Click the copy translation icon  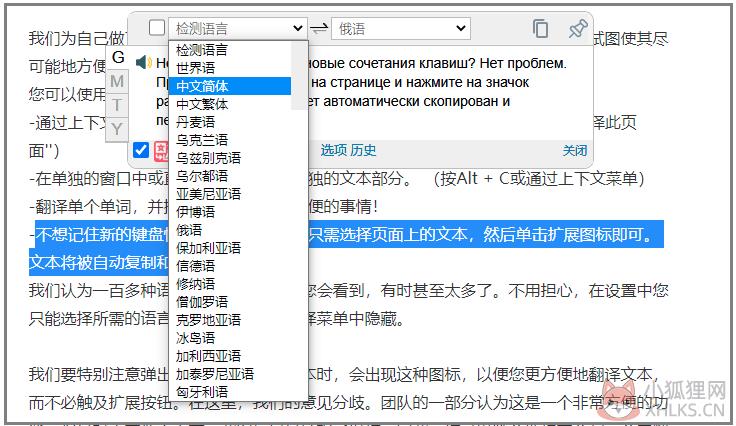pyautogui.click(x=540, y=29)
